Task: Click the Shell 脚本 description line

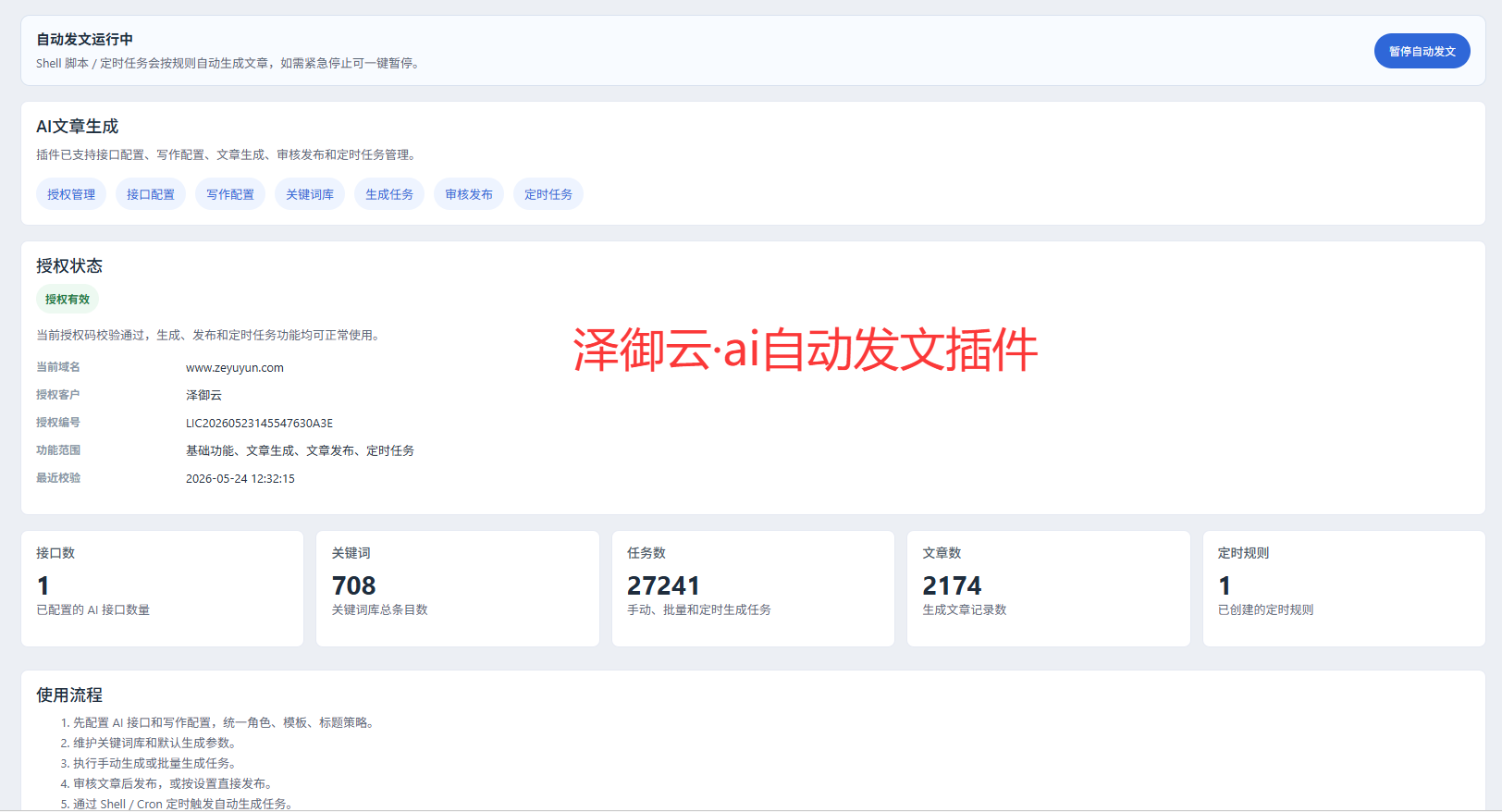Action: [229, 64]
